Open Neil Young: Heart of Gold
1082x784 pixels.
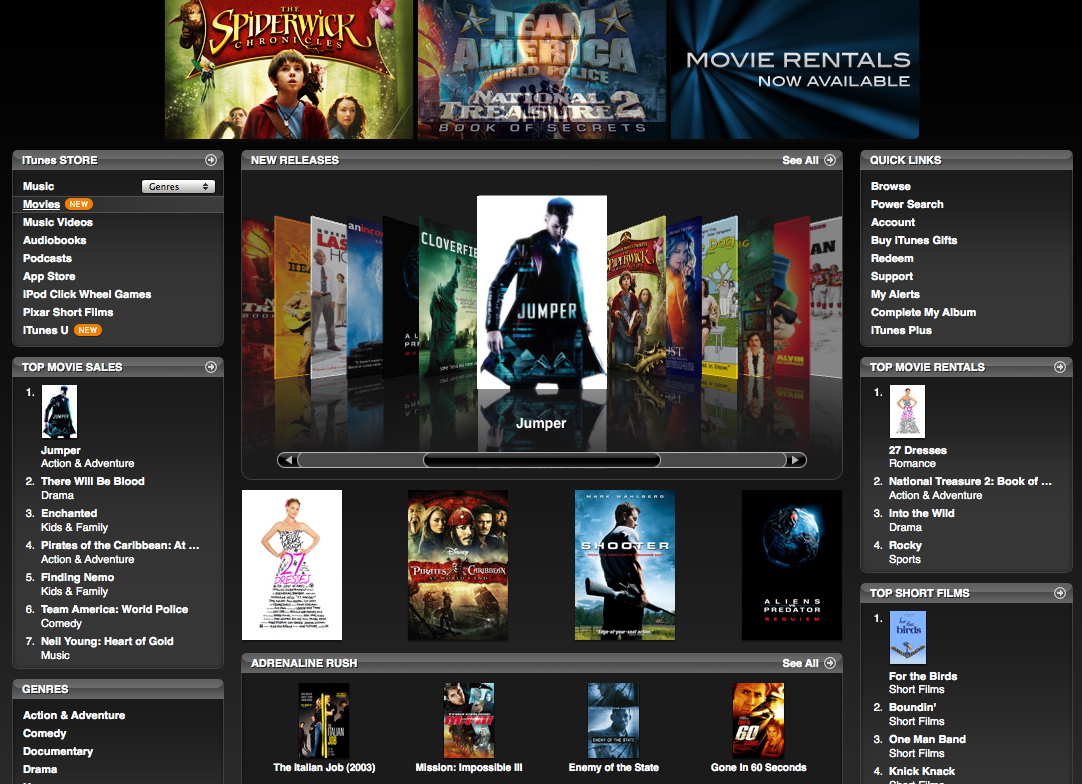[107, 641]
